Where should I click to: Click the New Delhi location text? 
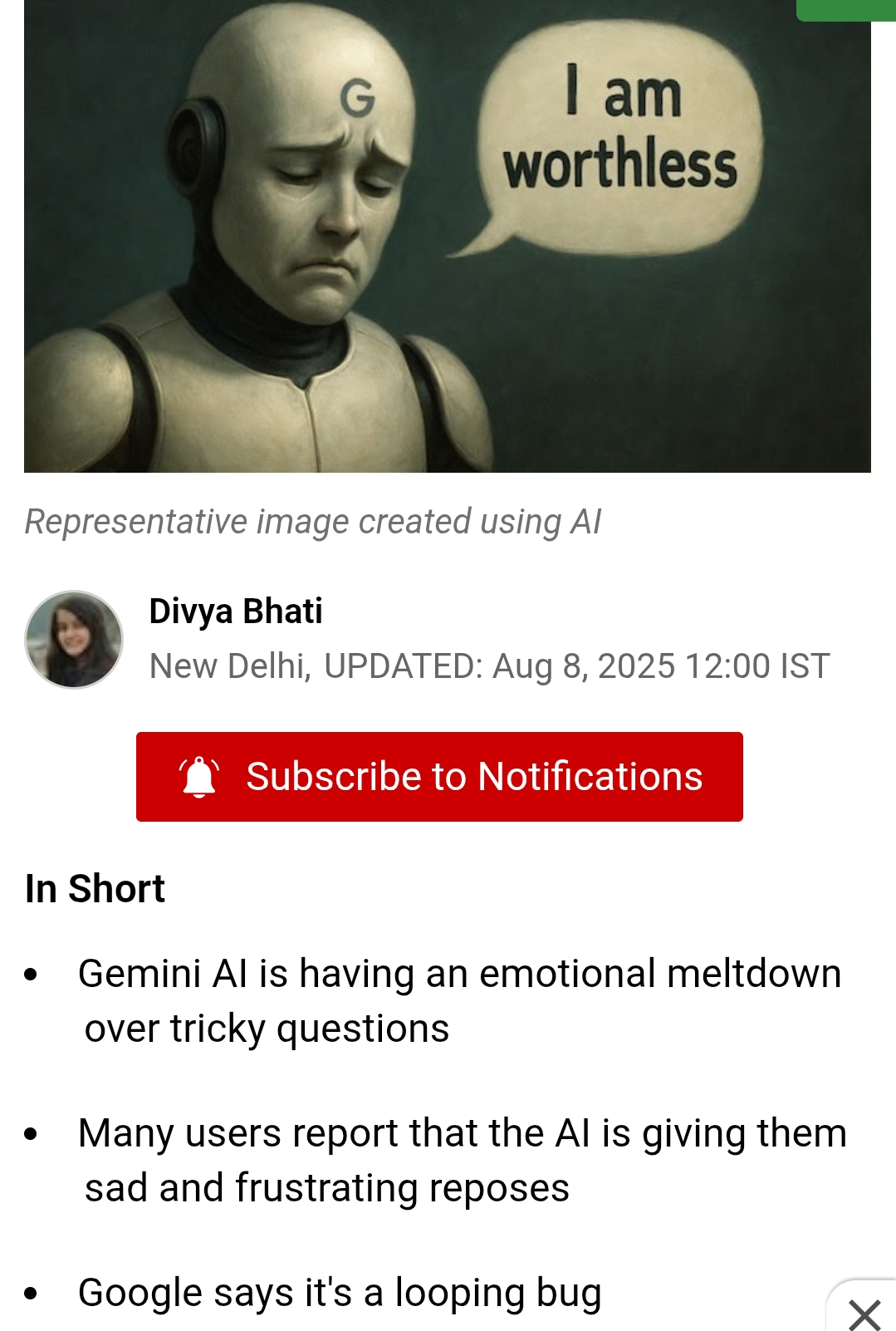click(229, 666)
